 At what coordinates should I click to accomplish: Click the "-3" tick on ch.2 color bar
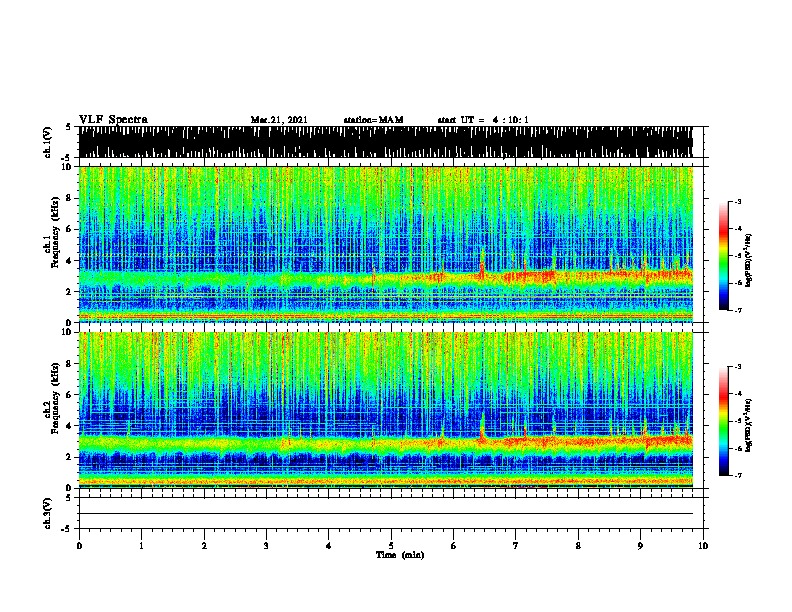(738, 367)
